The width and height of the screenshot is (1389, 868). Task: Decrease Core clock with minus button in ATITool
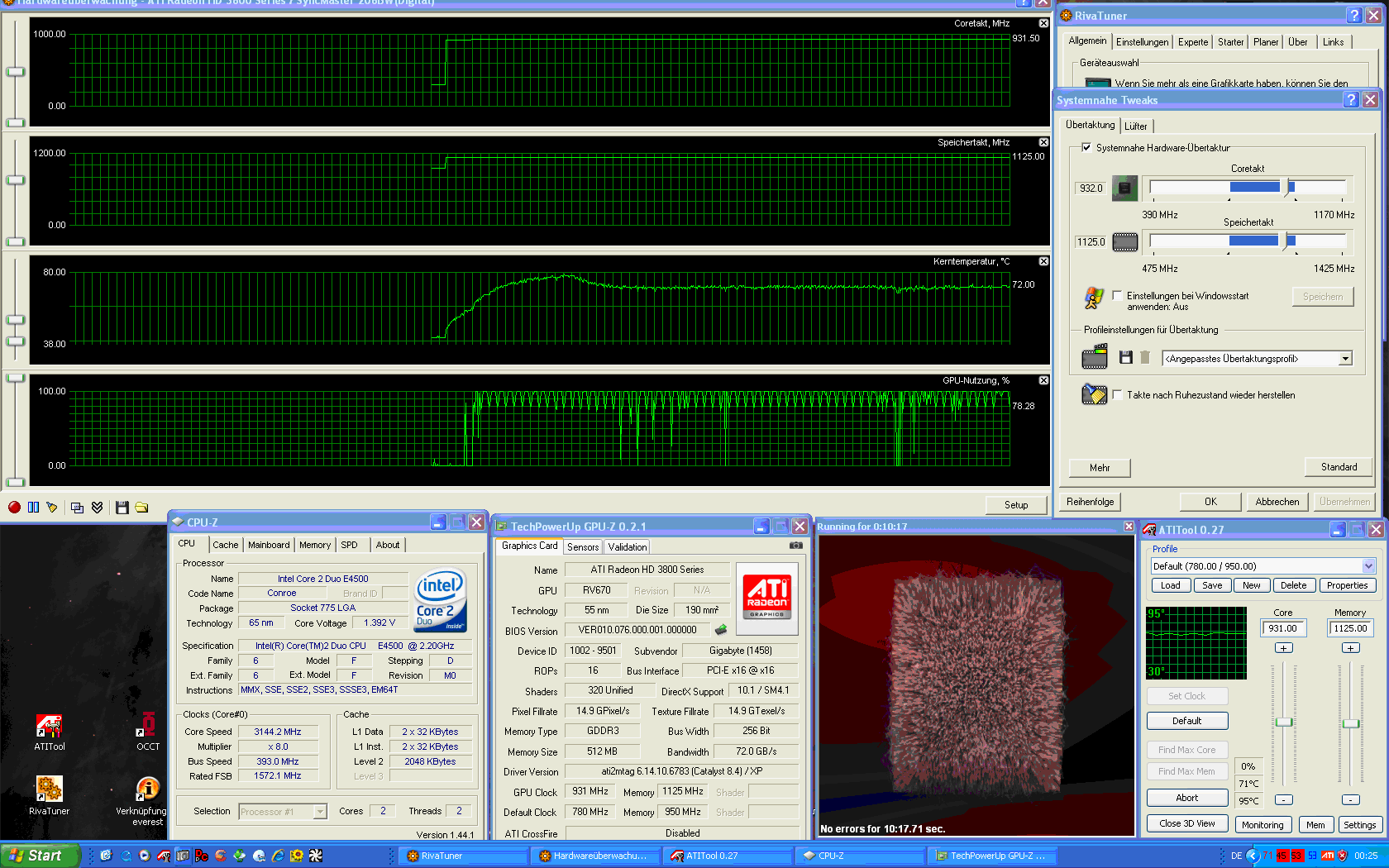point(1283,799)
